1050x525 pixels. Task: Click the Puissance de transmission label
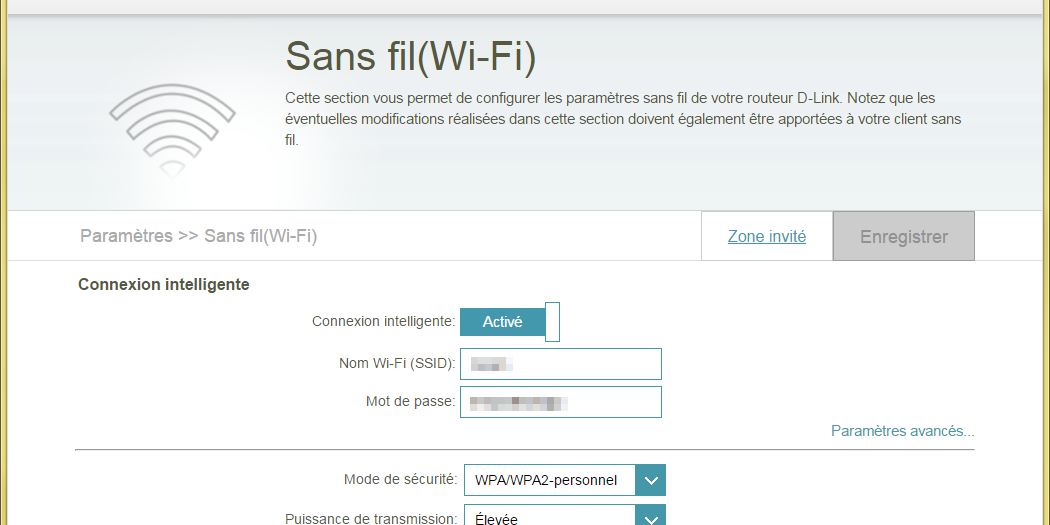pyautogui.click(x=371, y=518)
